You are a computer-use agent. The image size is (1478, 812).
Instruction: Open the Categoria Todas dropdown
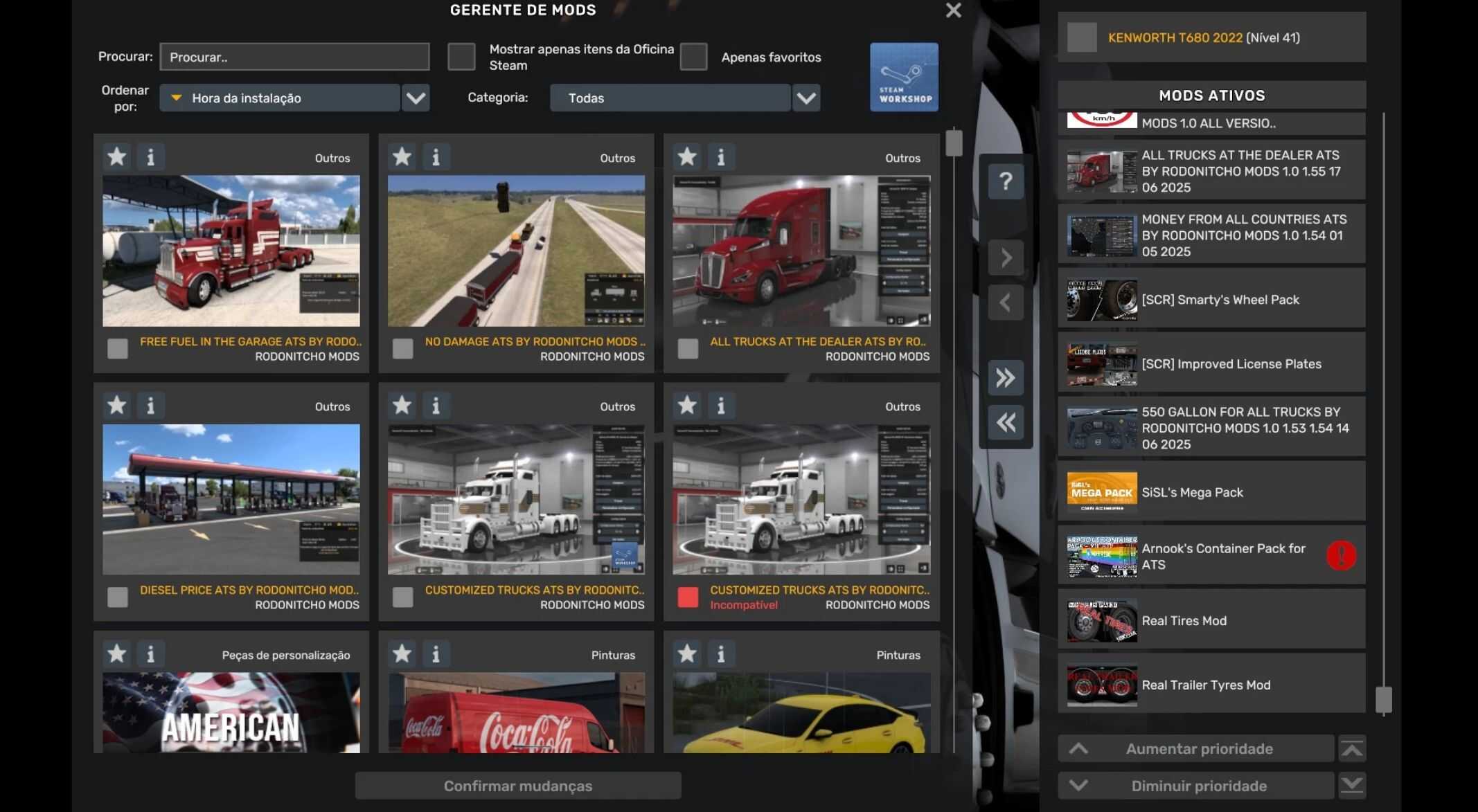(806, 98)
